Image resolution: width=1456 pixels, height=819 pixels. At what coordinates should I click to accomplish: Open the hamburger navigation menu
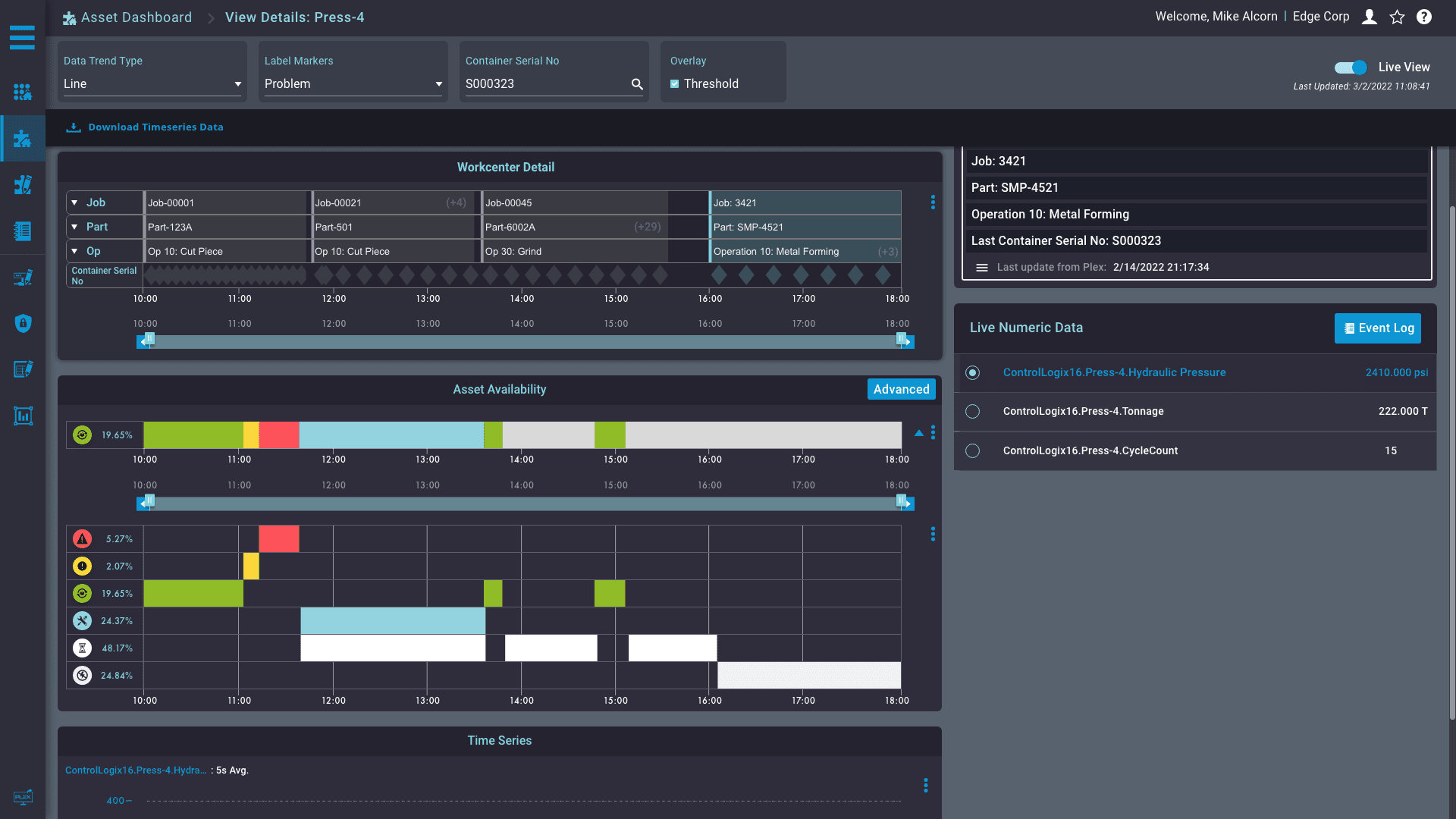coord(23,38)
